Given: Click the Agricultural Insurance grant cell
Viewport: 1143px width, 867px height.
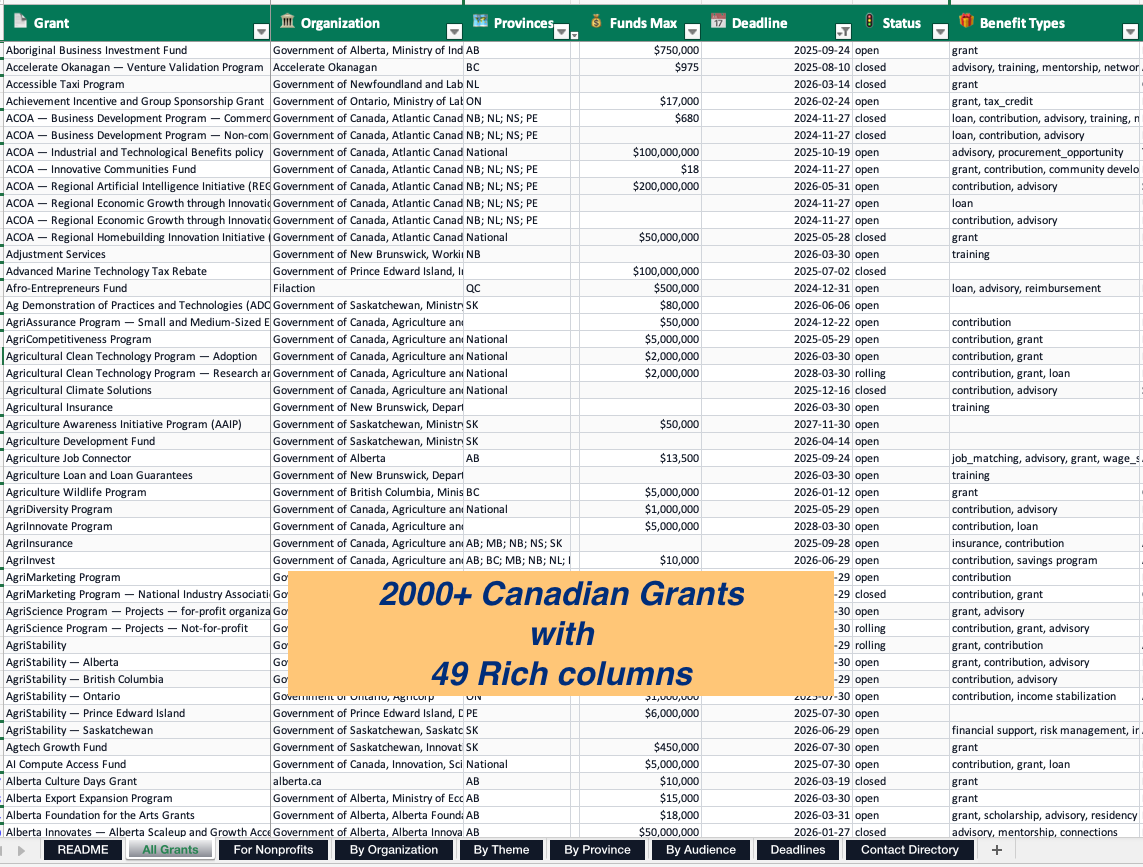Looking at the screenshot, I should tap(137, 408).
